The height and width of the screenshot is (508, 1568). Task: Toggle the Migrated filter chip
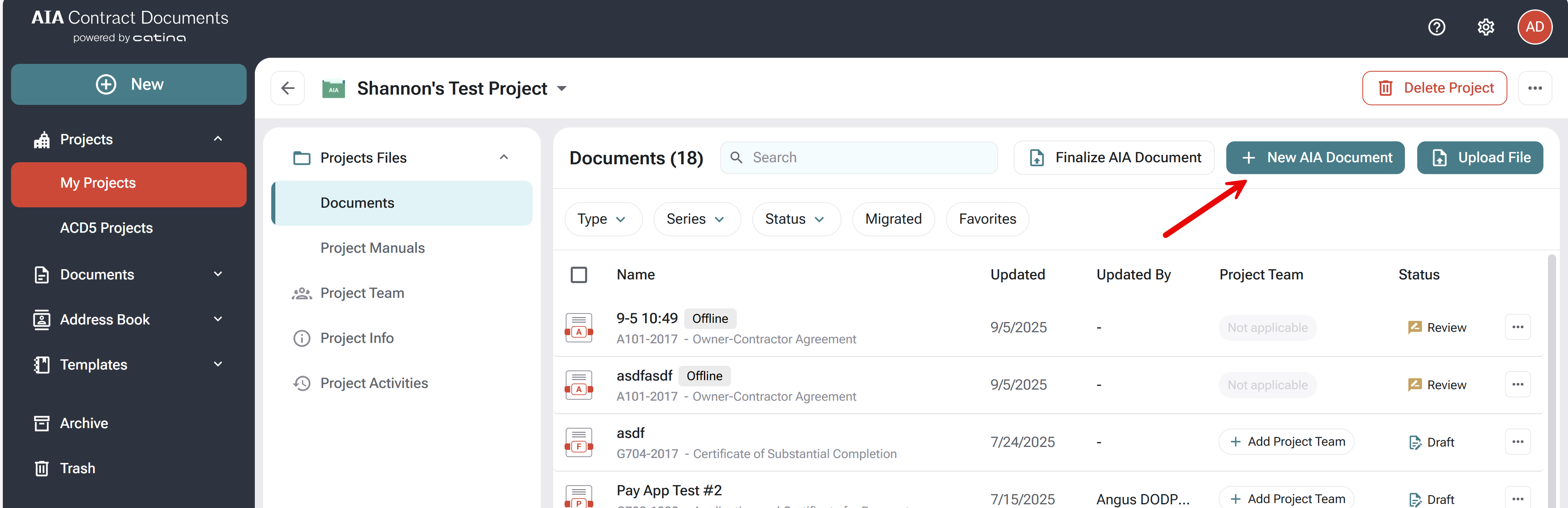tap(893, 219)
